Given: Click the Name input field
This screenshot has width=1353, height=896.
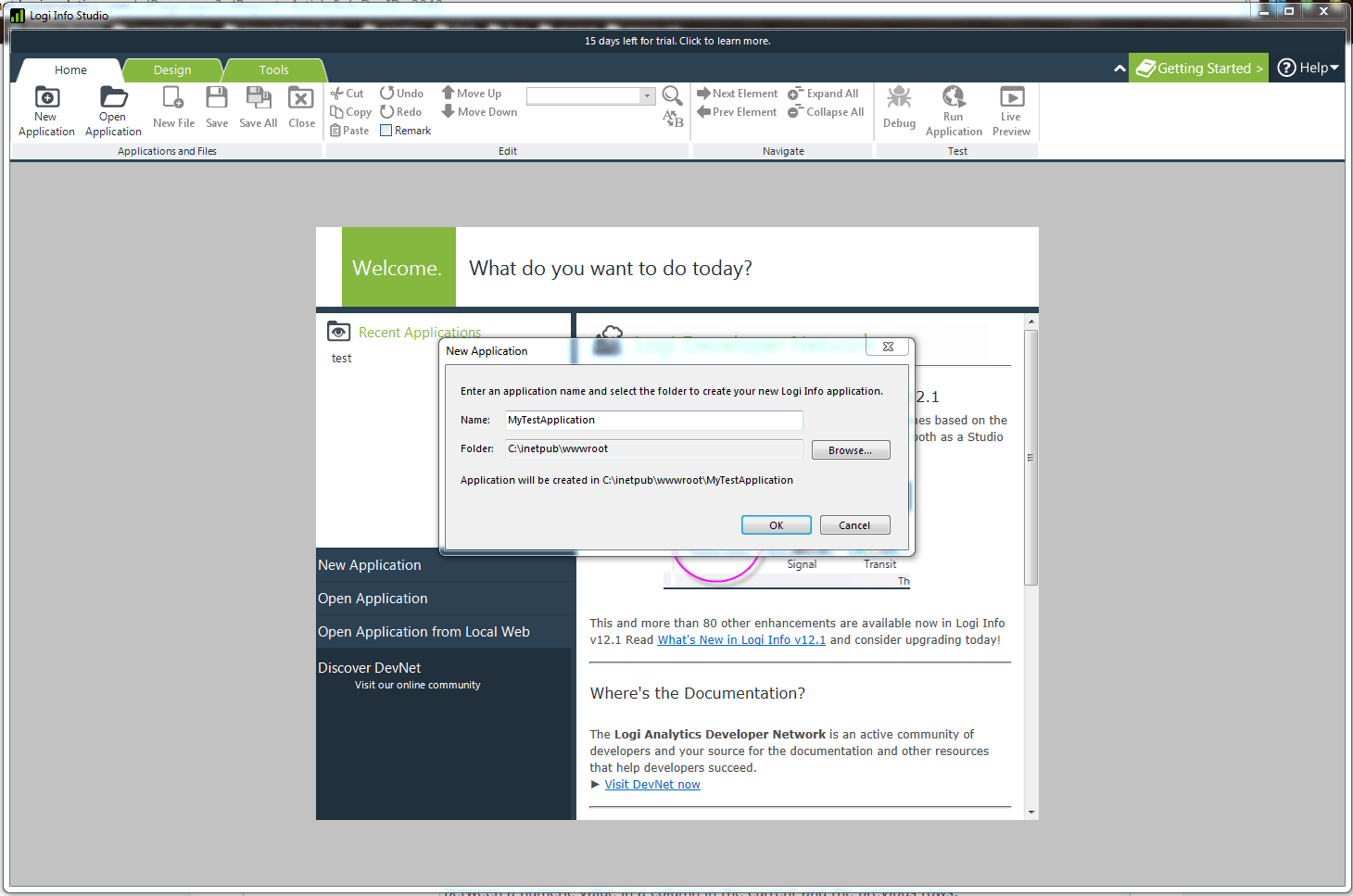Looking at the screenshot, I should (653, 421).
